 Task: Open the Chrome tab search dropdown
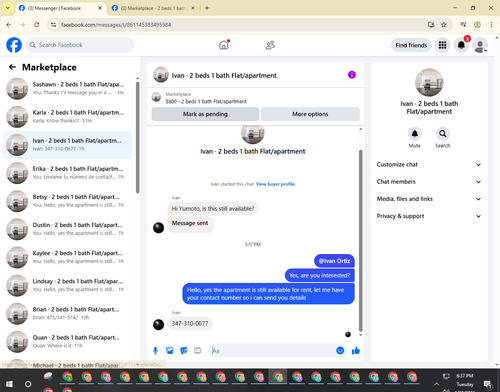point(7,8)
